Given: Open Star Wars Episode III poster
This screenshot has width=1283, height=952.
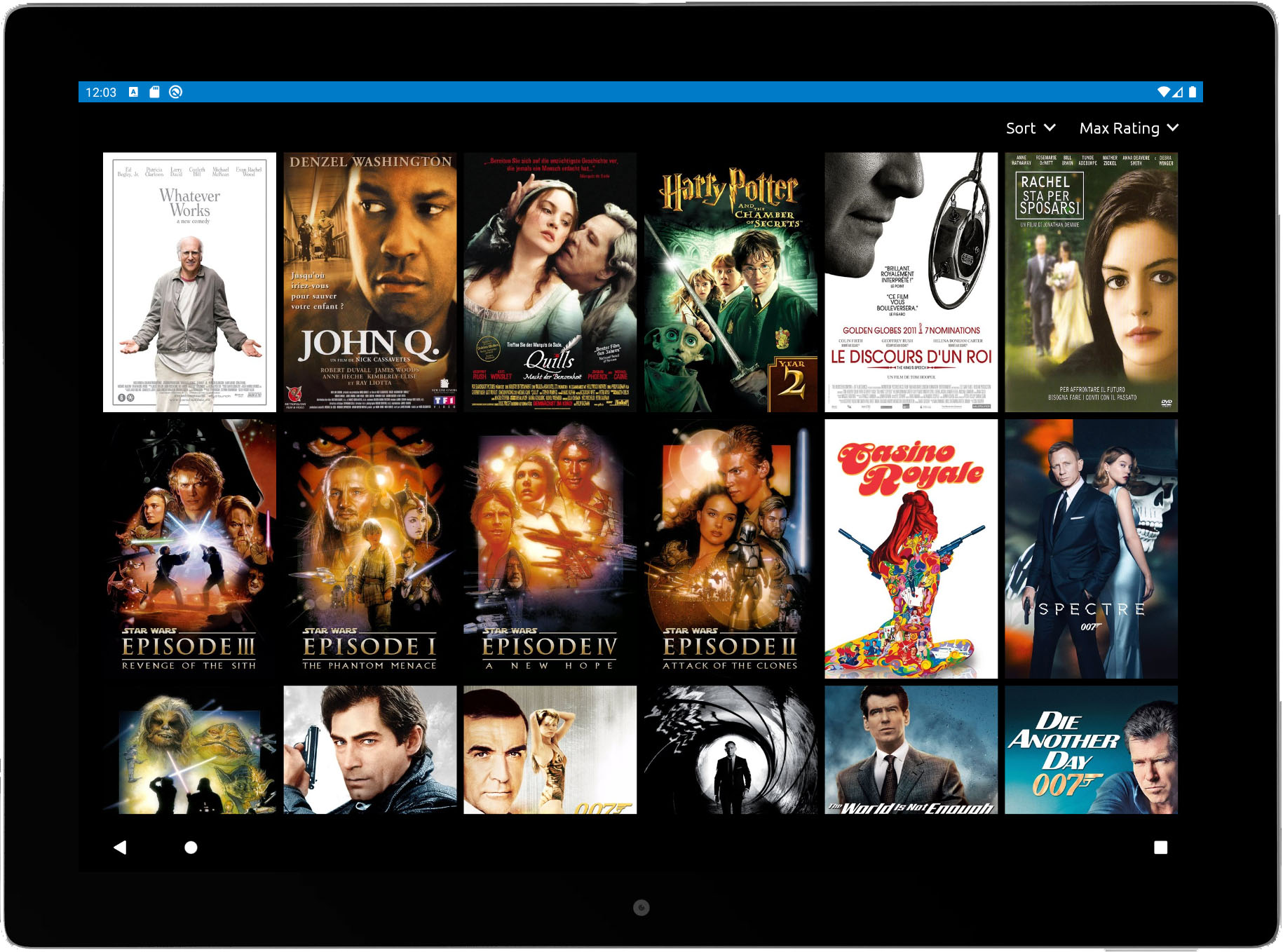Looking at the screenshot, I should [189, 549].
